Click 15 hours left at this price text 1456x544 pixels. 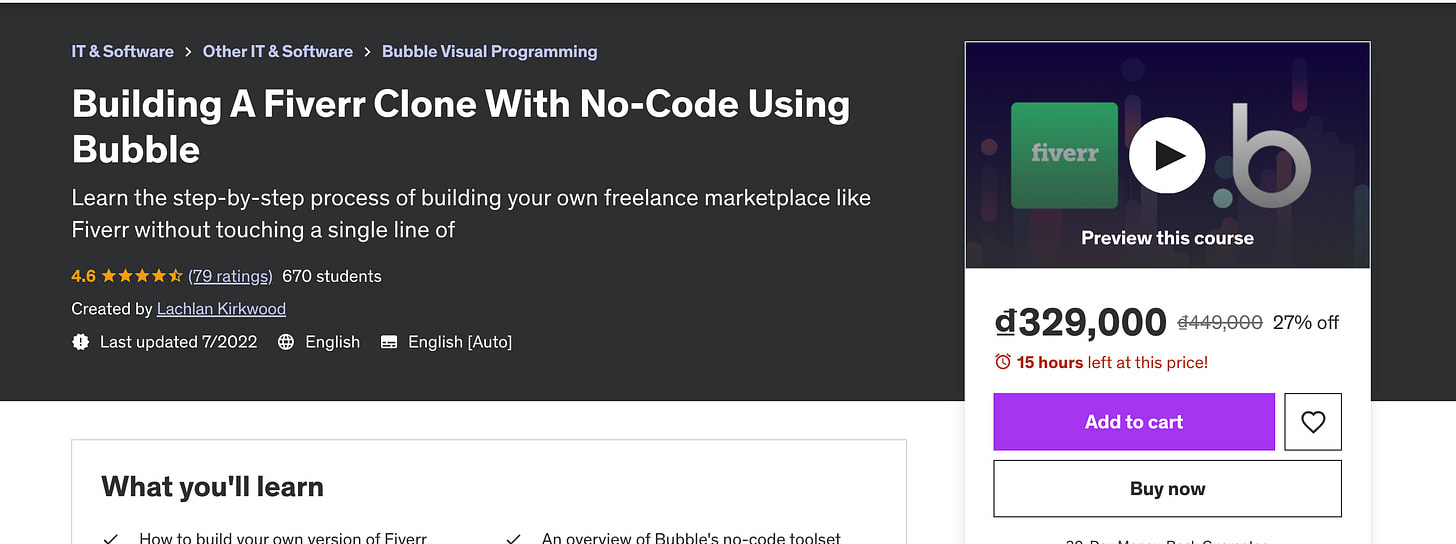tap(1112, 362)
